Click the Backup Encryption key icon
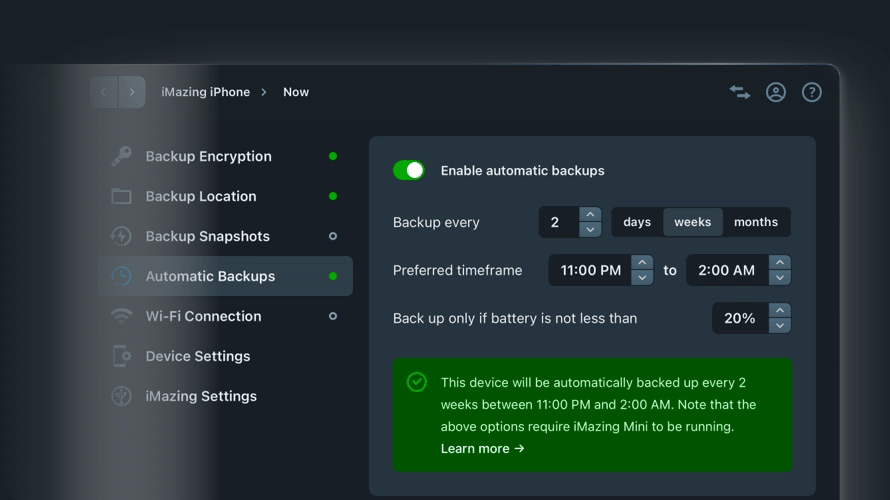Viewport: 890px width, 500px height. (121, 156)
